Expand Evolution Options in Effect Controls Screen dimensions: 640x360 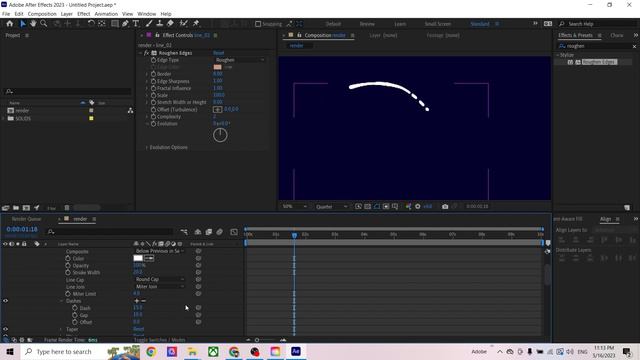[x=147, y=147]
